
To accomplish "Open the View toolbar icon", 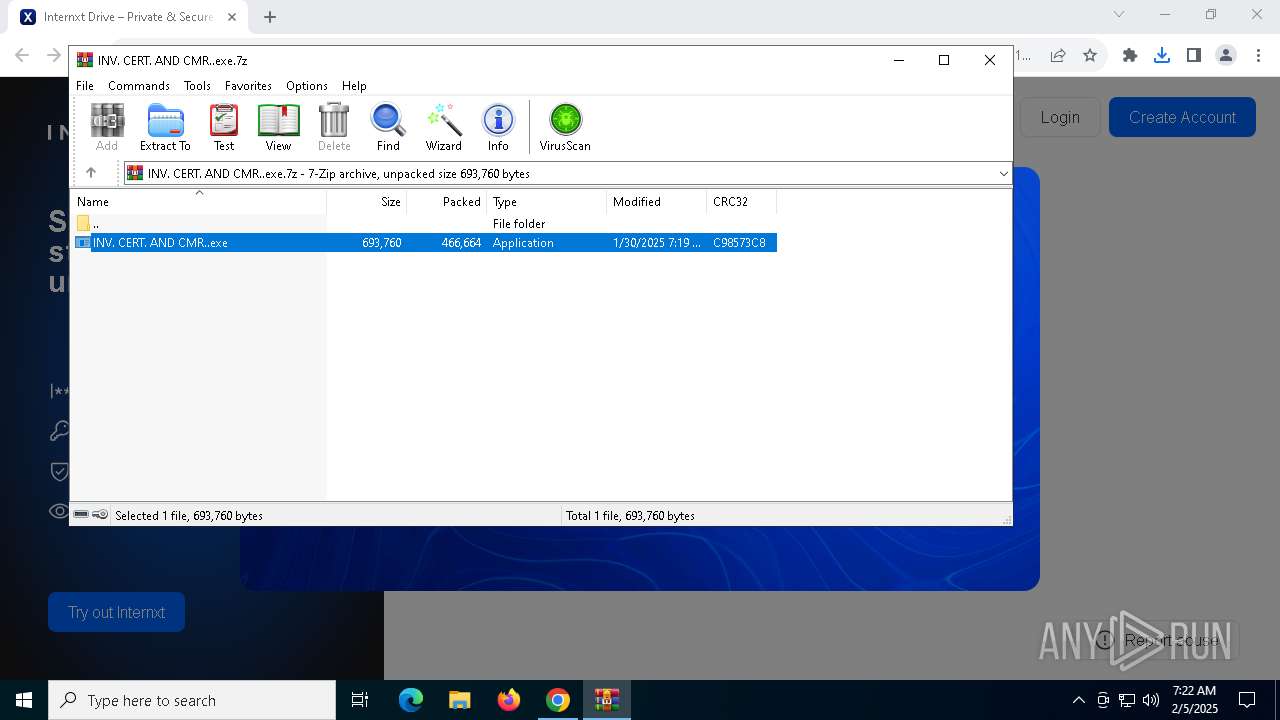I will click(278, 127).
